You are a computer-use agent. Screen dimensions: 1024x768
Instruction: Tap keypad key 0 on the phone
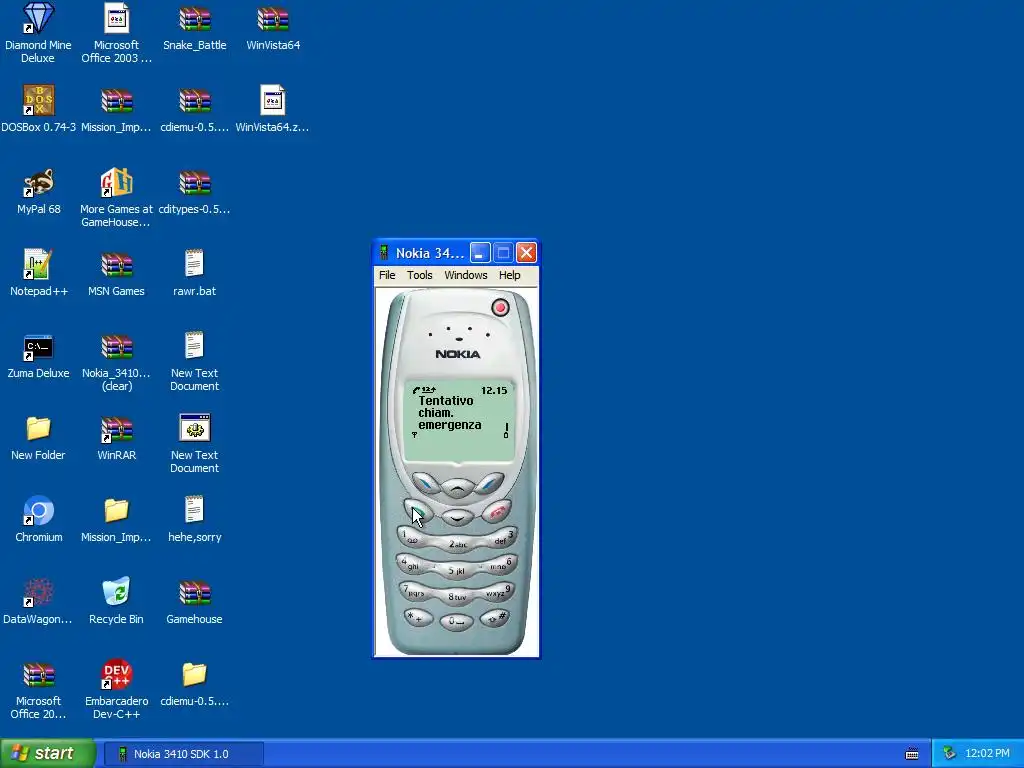[456, 620]
